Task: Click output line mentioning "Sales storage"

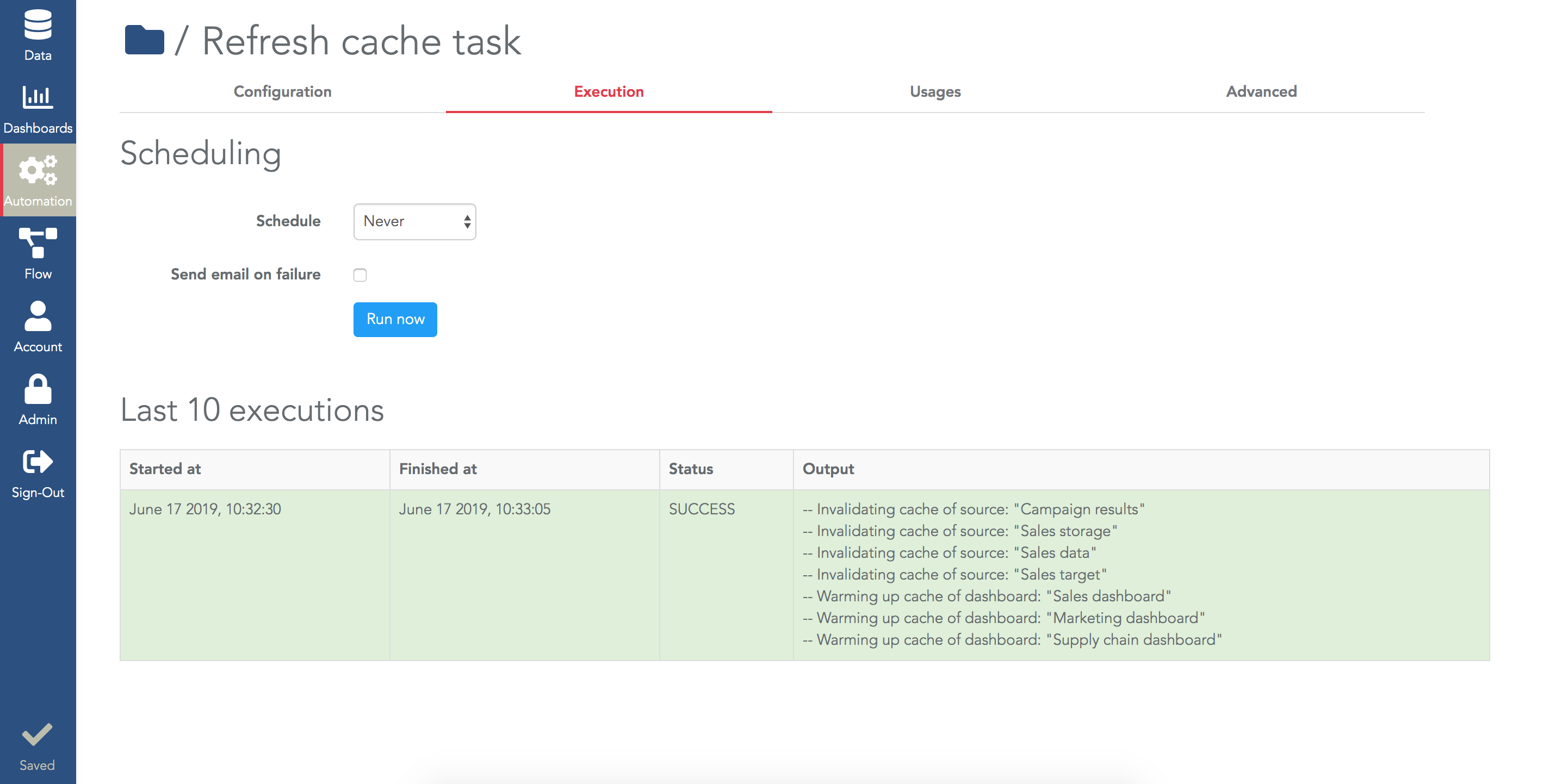Action: click(x=960, y=531)
